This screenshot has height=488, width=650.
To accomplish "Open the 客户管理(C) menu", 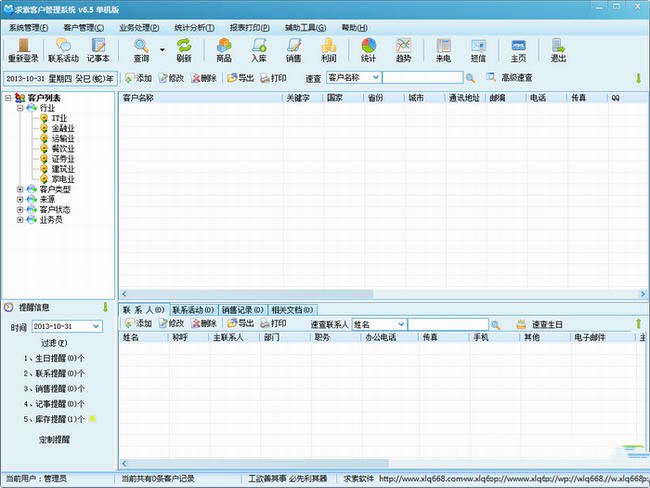I will pyautogui.click(x=83, y=28).
